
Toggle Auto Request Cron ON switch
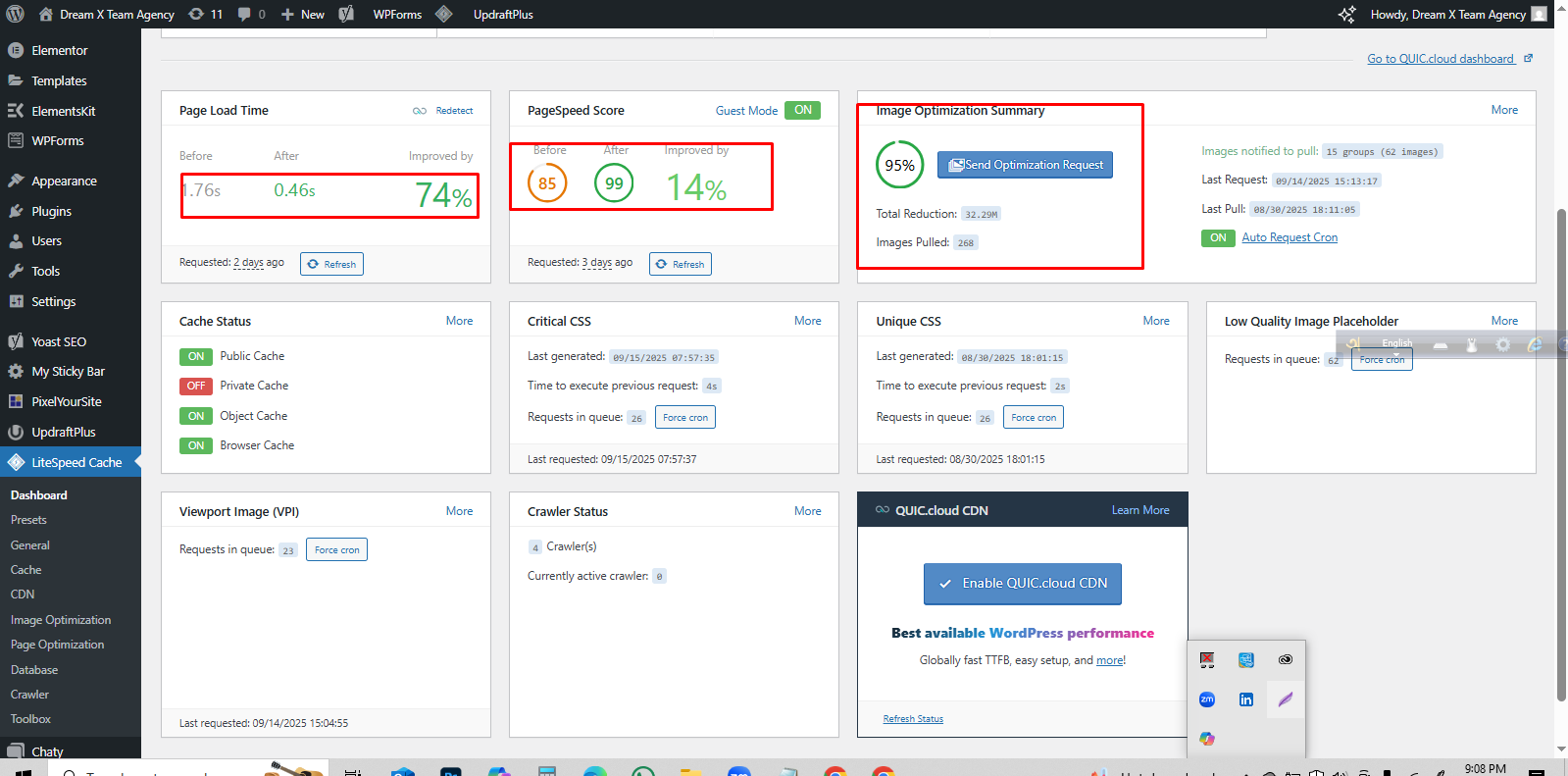[1217, 237]
